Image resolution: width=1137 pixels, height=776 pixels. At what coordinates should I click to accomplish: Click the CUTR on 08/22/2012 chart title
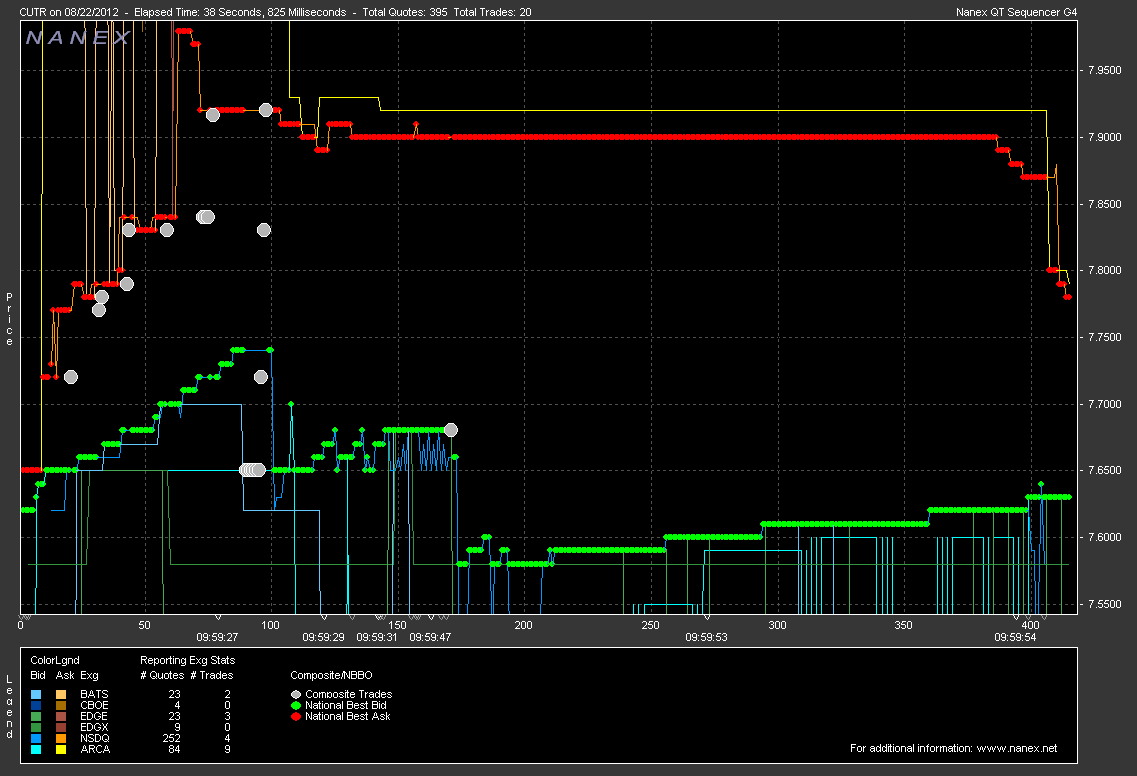(69, 12)
